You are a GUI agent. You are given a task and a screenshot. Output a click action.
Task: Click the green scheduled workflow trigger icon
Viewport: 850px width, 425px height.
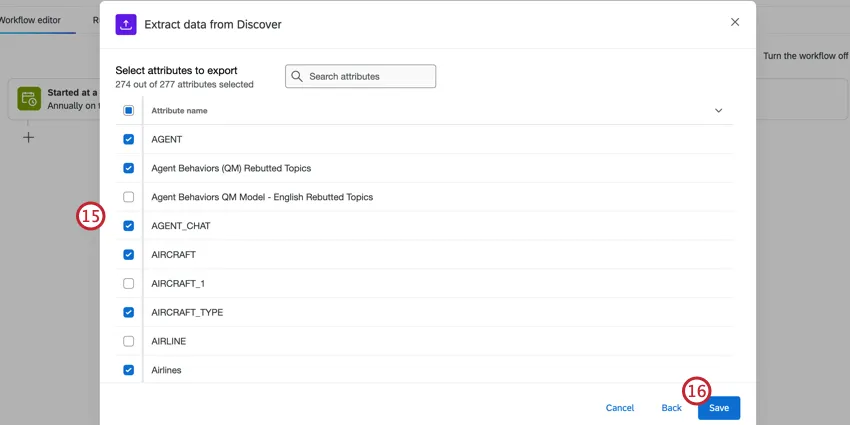[29, 98]
